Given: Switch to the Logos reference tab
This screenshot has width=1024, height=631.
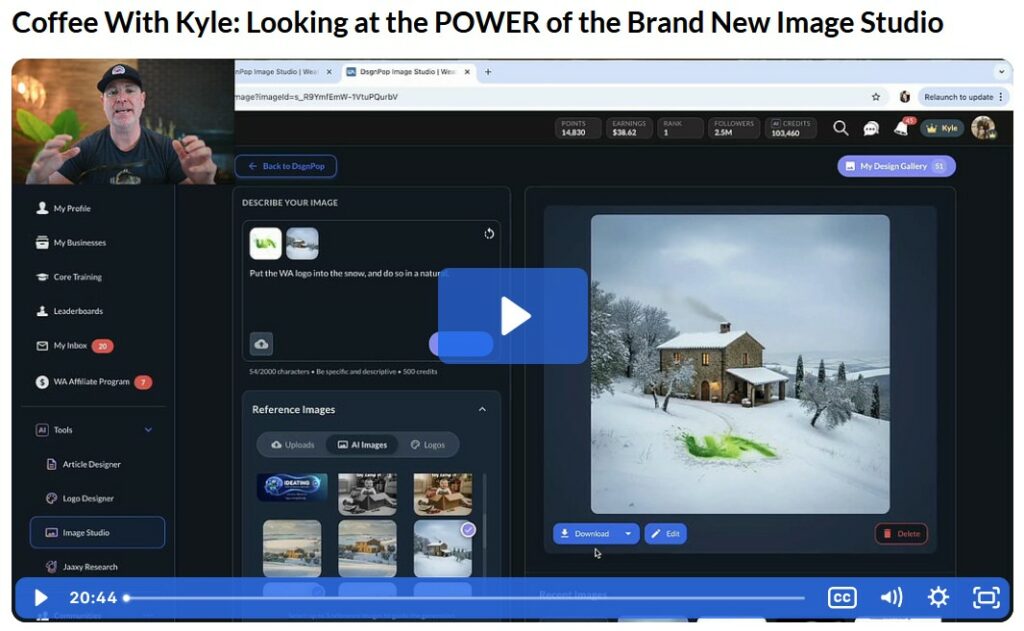Looking at the screenshot, I should pos(428,445).
